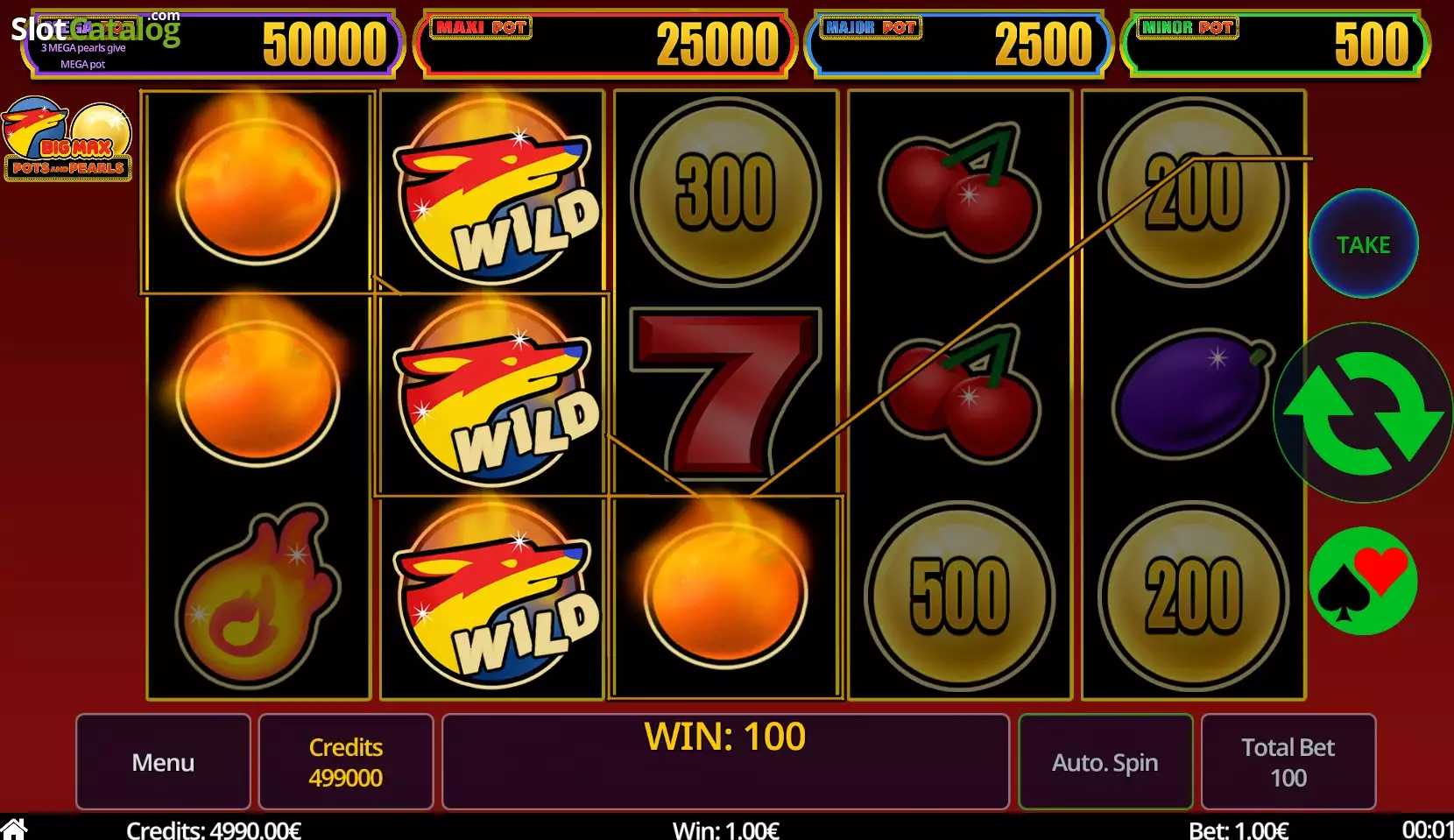Image resolution: width=1454 pixels, height=840 pixels.
Task: Click the Credits 499000 display
Action: pyautogui.click(x=346, y=762)
